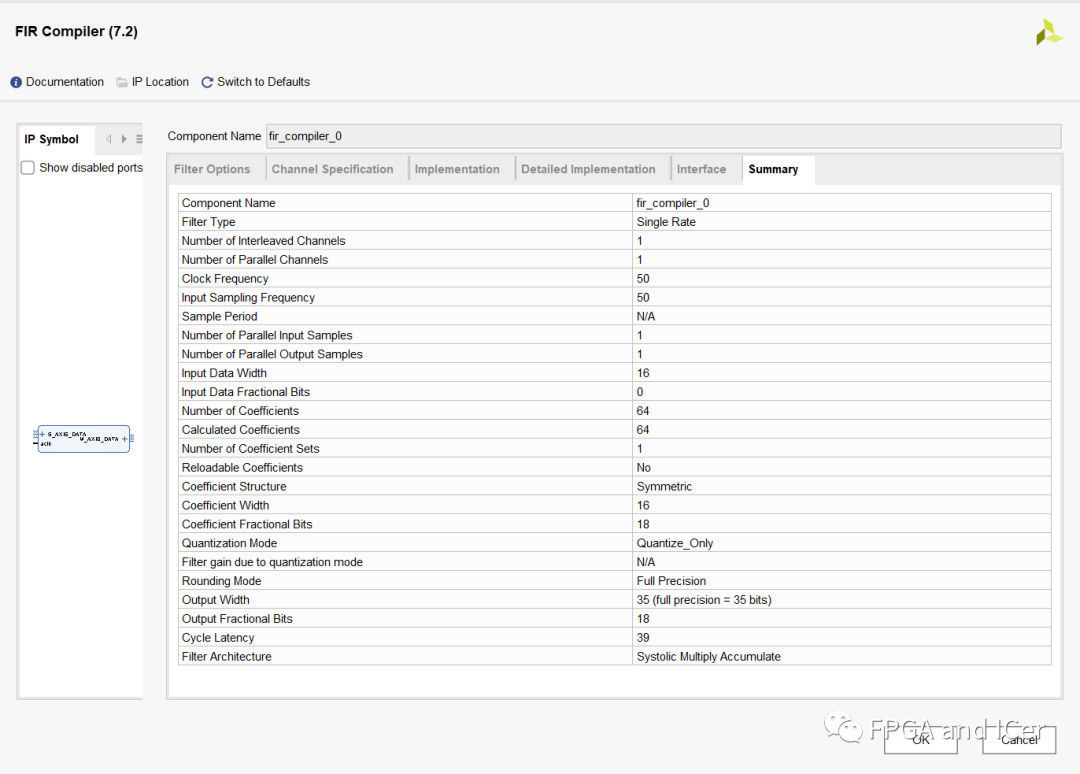Select the Component Name row label in table

pos(229,203)
